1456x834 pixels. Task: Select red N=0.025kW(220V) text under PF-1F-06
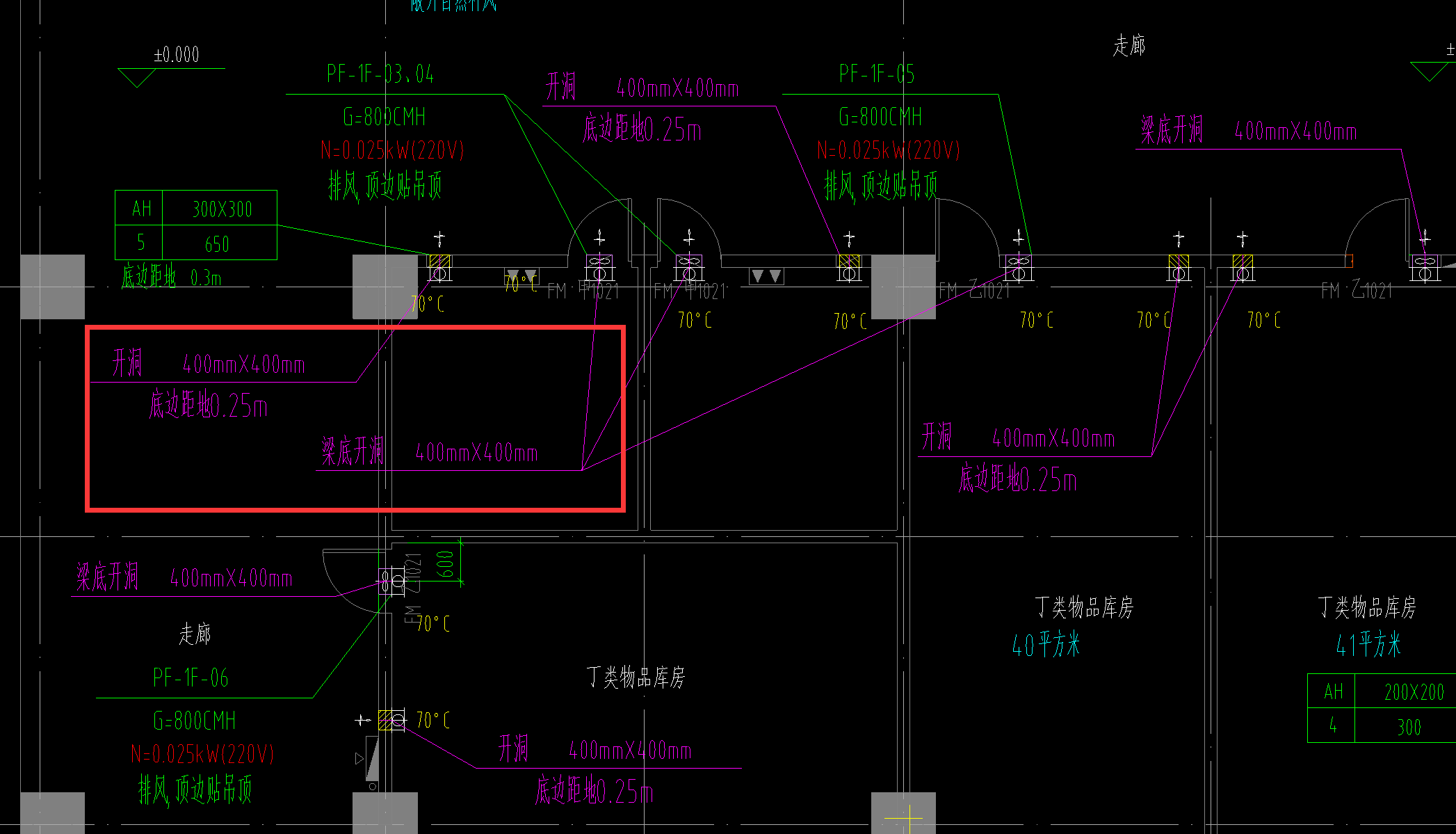(x=202, y=754)
